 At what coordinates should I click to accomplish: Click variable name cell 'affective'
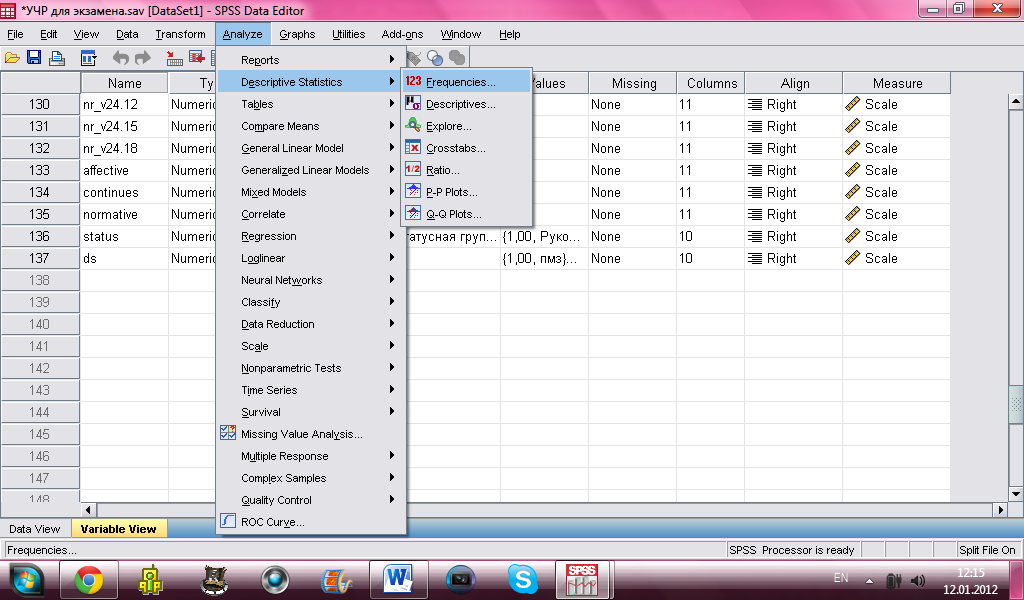(124, 170)
